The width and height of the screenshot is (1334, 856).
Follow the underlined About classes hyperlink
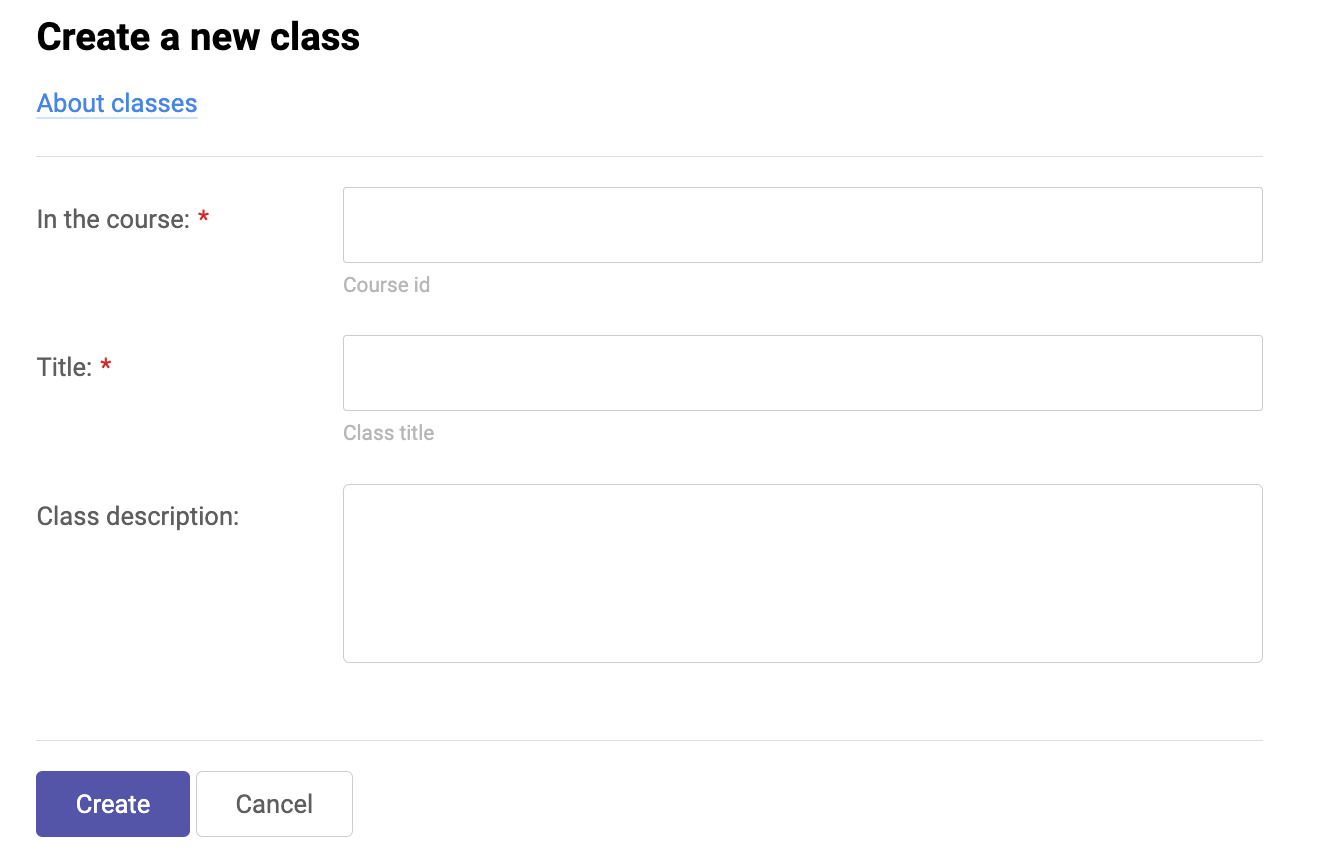tap(116, 103)
